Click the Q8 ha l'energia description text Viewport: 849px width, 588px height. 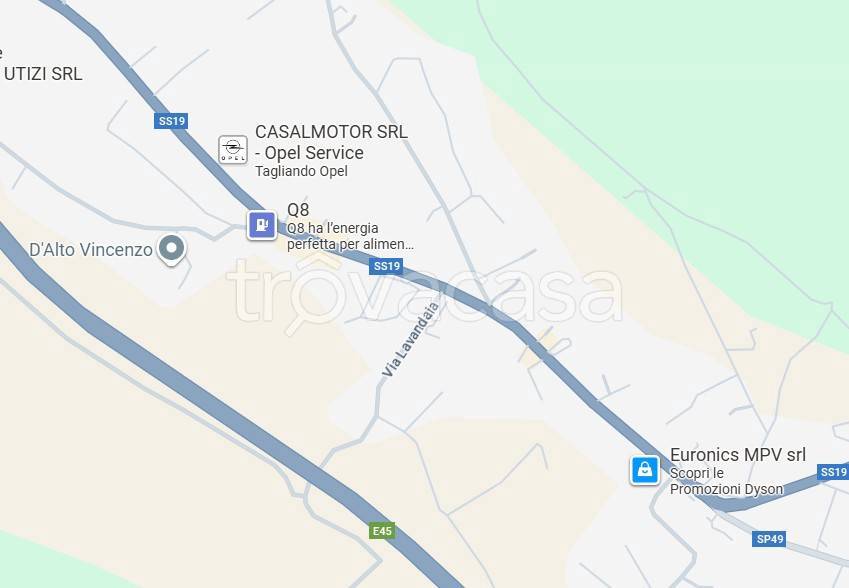pos(350,236)
